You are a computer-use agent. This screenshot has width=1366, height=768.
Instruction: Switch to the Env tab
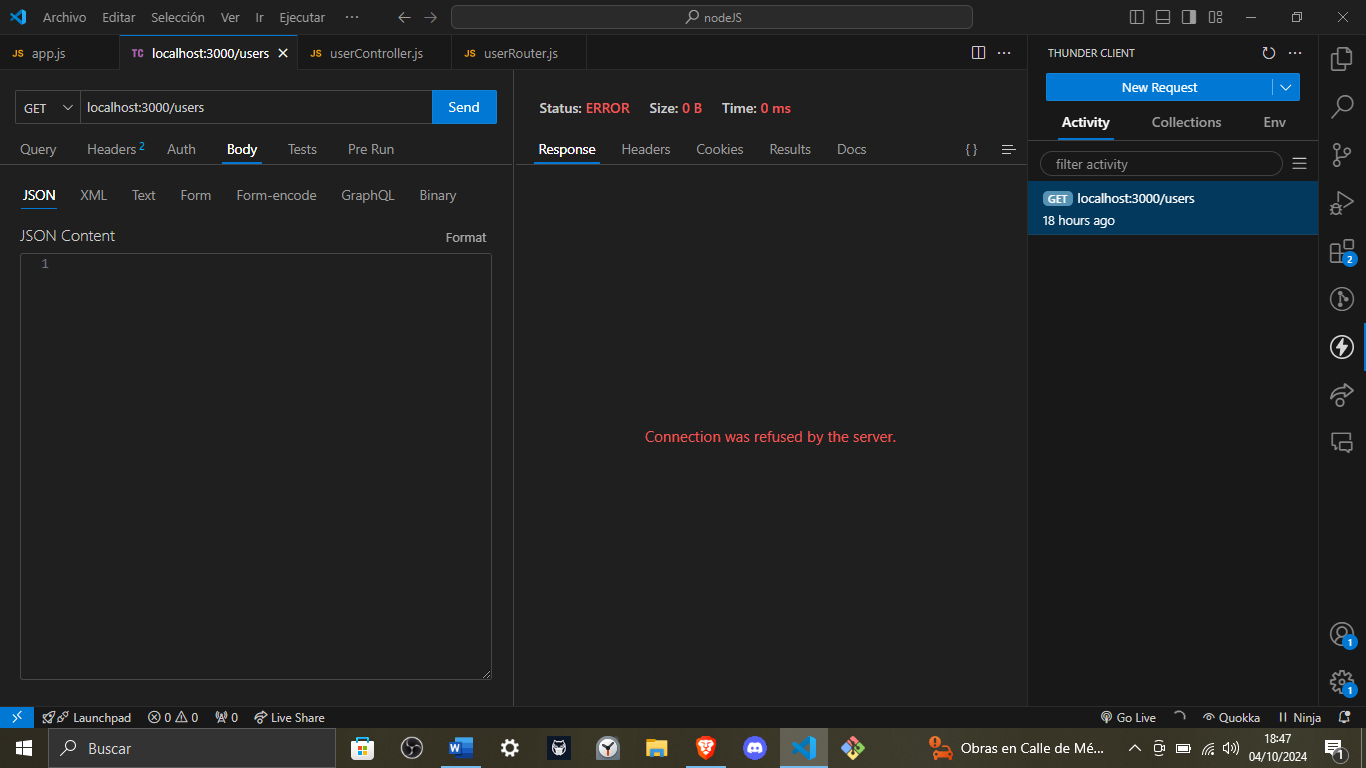1274,122
